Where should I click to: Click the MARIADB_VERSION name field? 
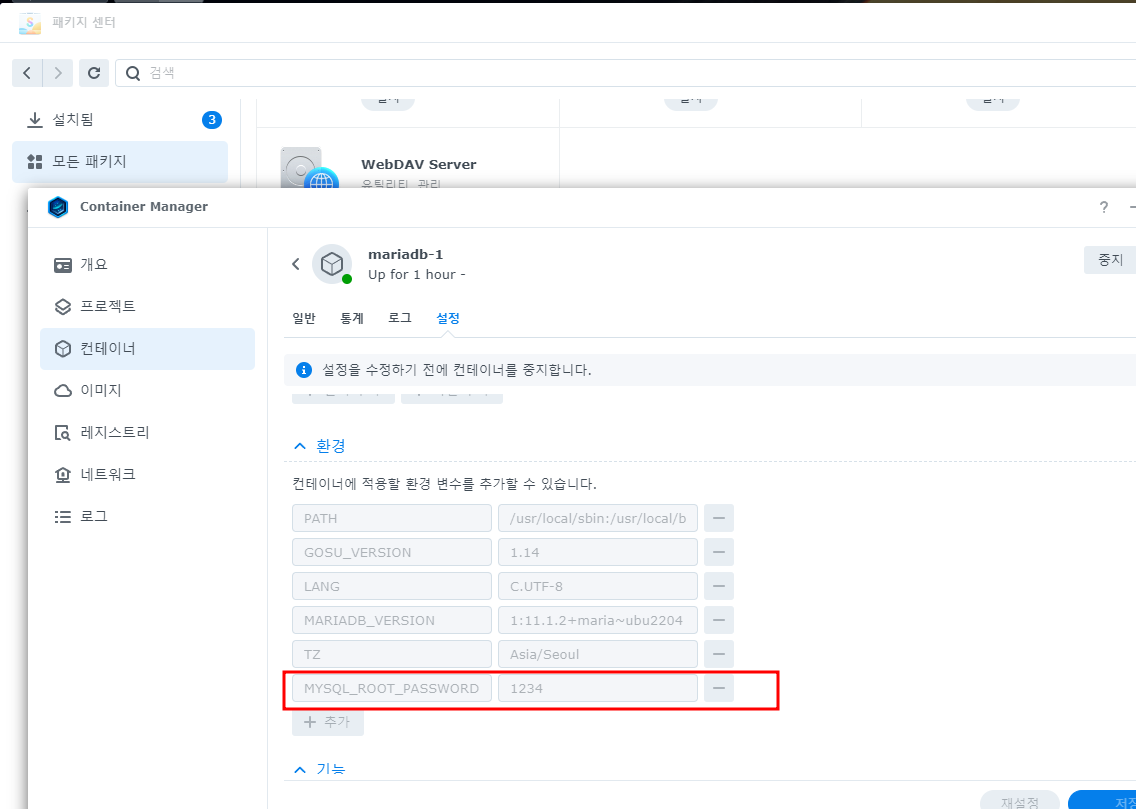(x=392, y=621)
